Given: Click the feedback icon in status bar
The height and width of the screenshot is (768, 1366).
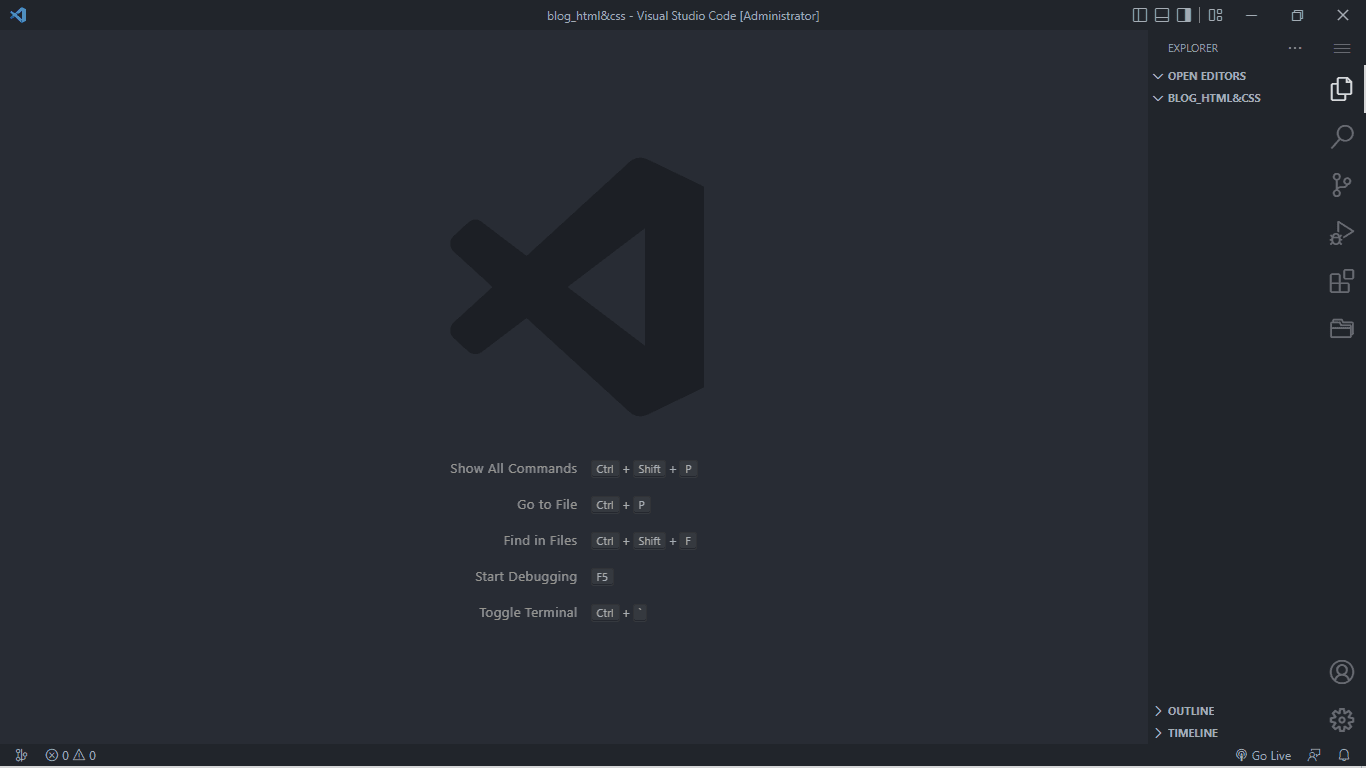Looking at the screenshot, I should point(1314,755).
